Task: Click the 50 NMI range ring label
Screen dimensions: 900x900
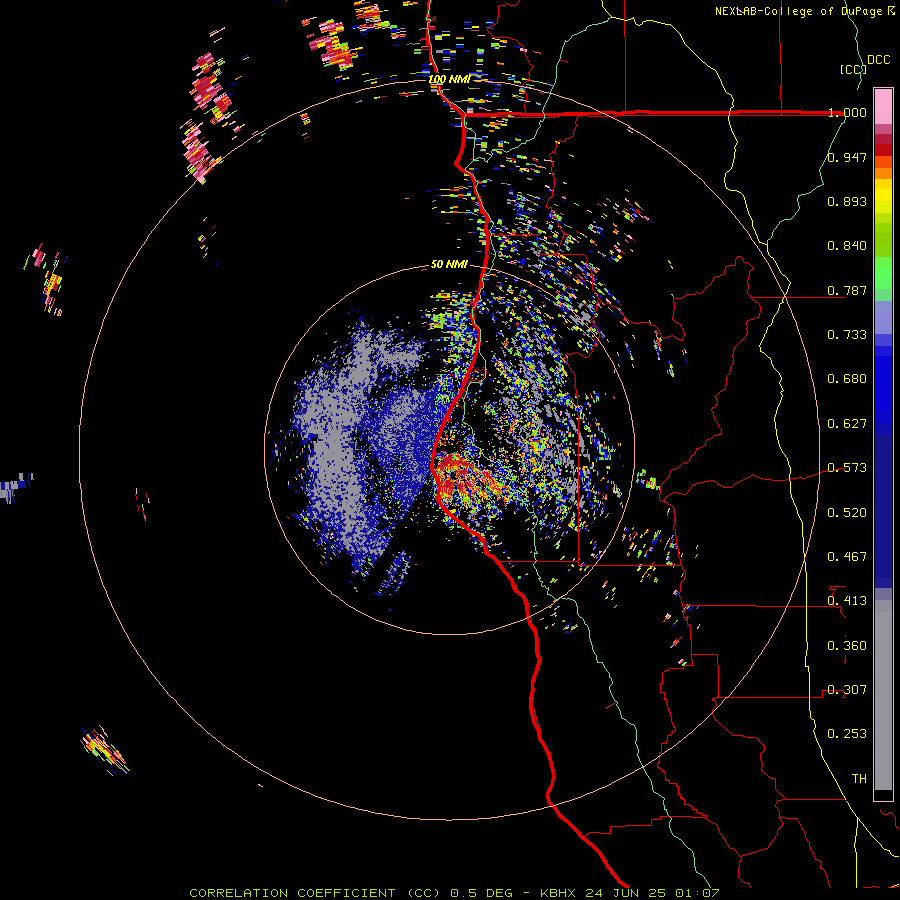Action: [449, 265]
